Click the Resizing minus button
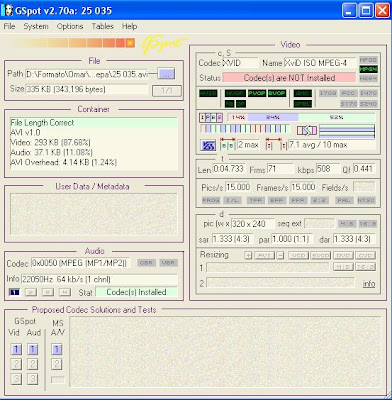 pyautogui.click(x=281, y=256)
